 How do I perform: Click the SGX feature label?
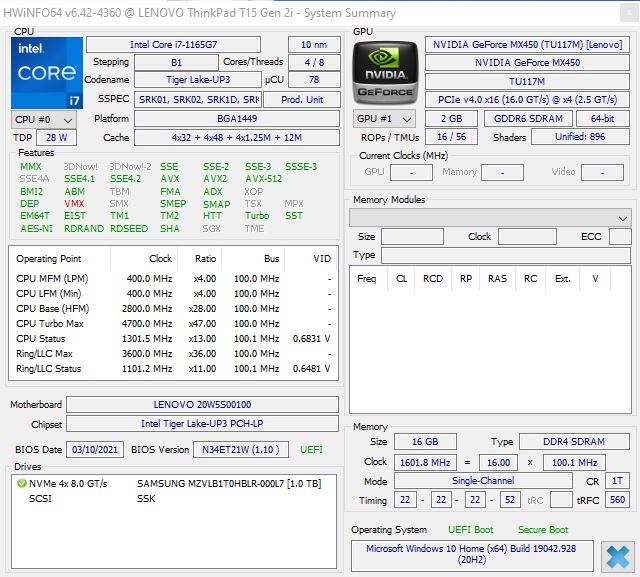pyautogui.click(x=211, y=229)
